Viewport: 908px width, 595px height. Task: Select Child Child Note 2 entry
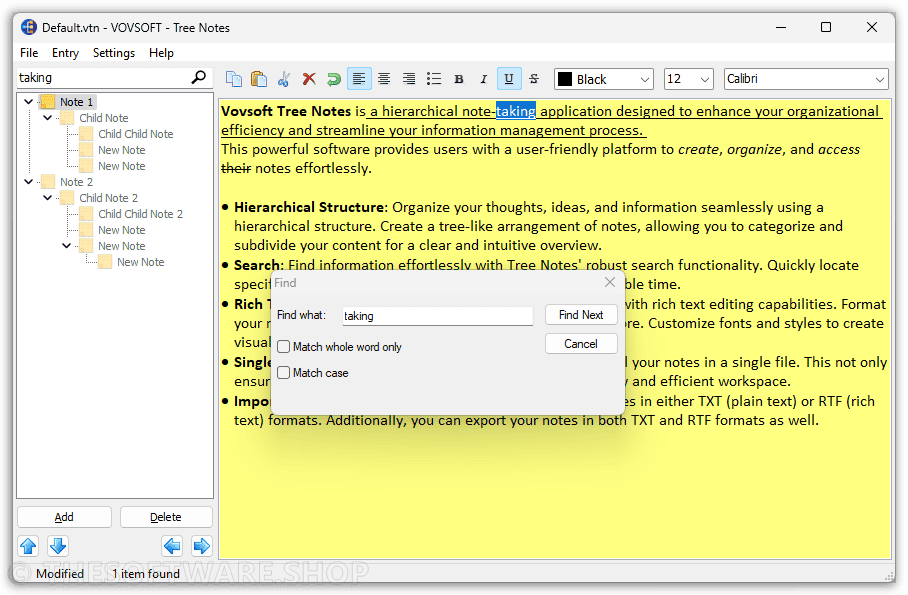(x=140, y=214)
